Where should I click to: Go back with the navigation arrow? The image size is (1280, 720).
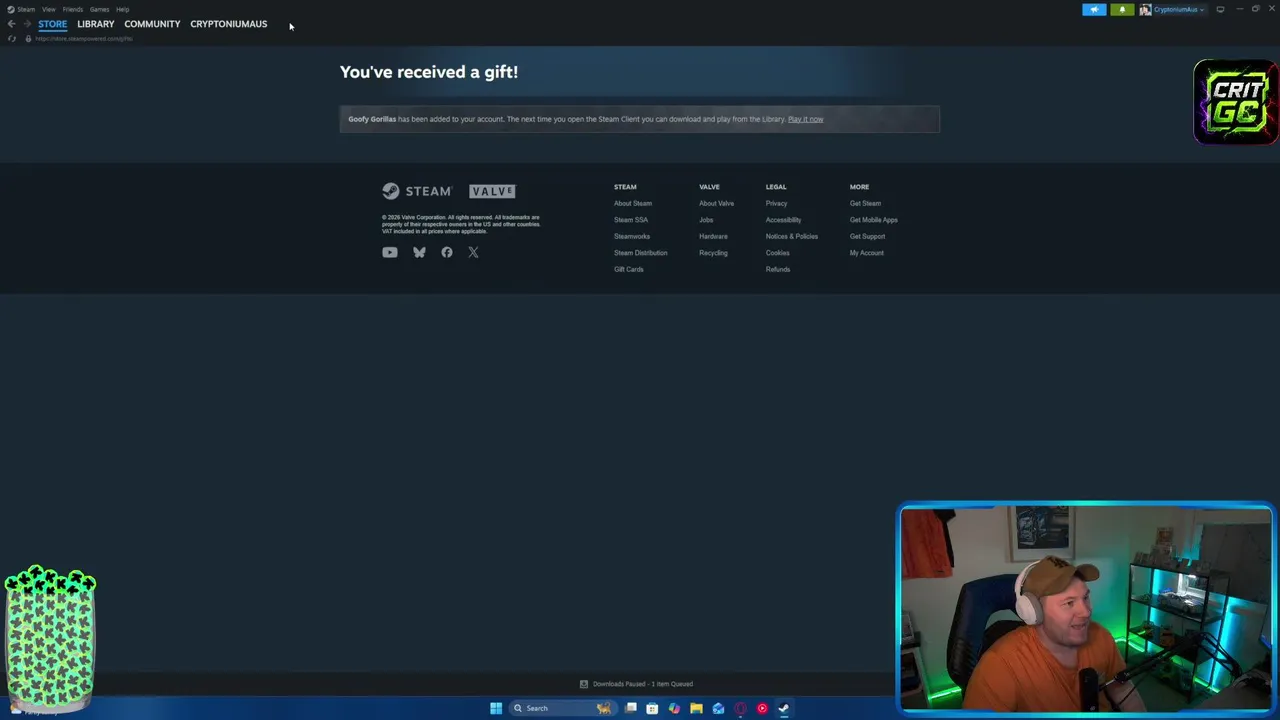(x=11, y=24)
